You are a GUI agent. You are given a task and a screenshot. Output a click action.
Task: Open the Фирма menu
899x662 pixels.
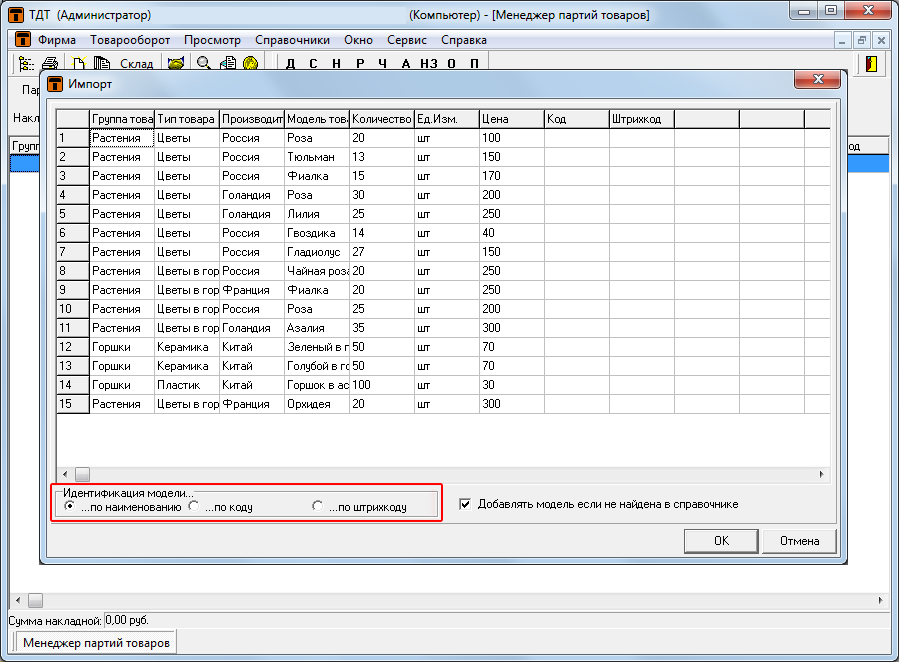click(57, 40)
